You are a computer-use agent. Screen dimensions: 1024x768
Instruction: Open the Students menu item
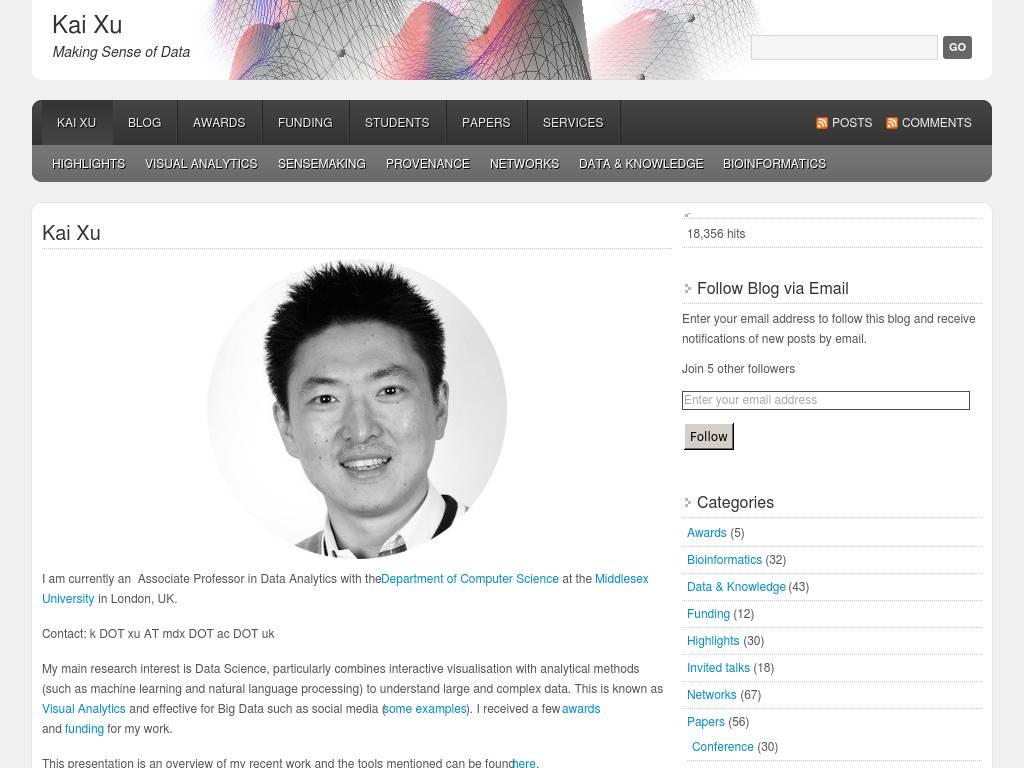pyautogui.click(x=397, y=123)
